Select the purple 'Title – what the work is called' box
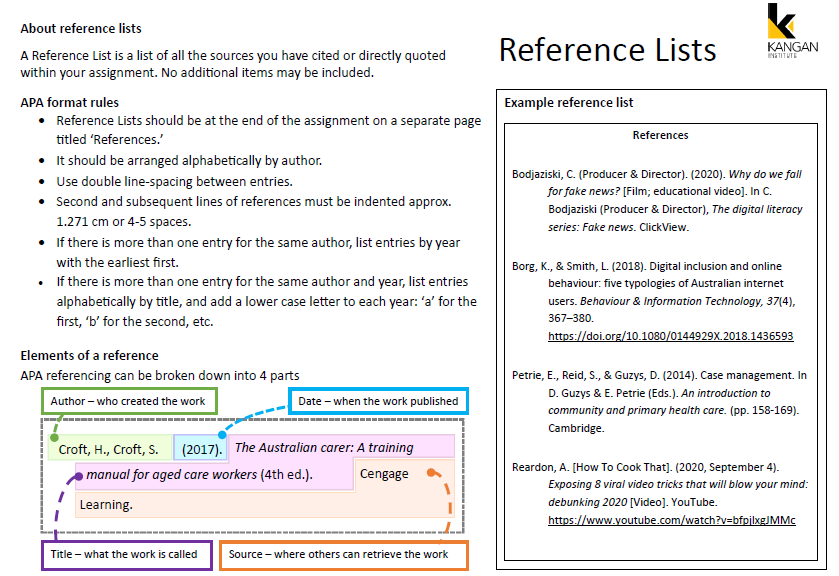This screenshot has width=839, height=576. 125,554
